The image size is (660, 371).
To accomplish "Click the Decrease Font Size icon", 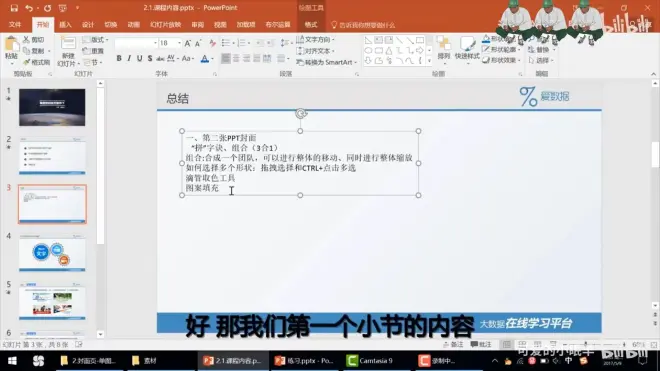I will (198, 43).
